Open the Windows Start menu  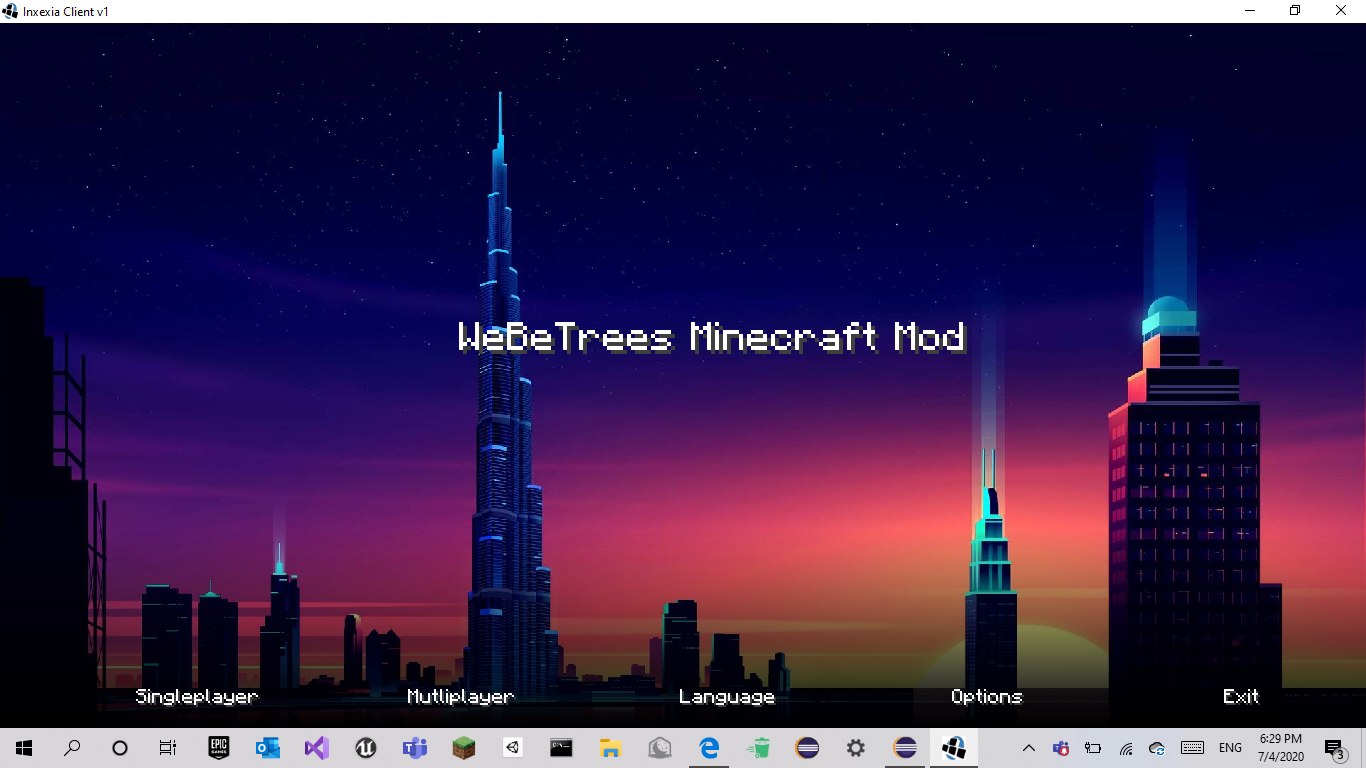tap(24, 748)
